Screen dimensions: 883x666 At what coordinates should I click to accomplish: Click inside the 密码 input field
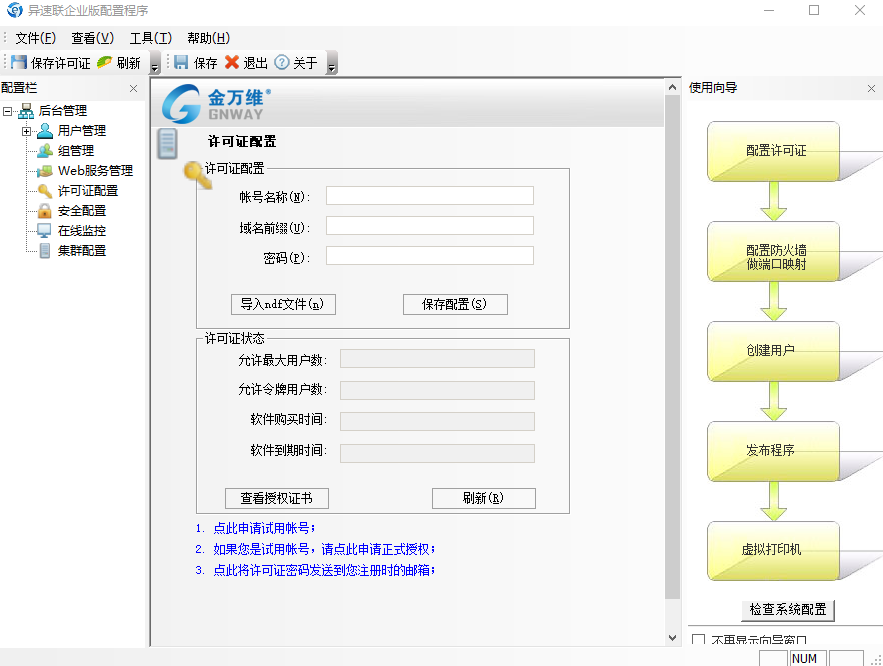[429, 255]
